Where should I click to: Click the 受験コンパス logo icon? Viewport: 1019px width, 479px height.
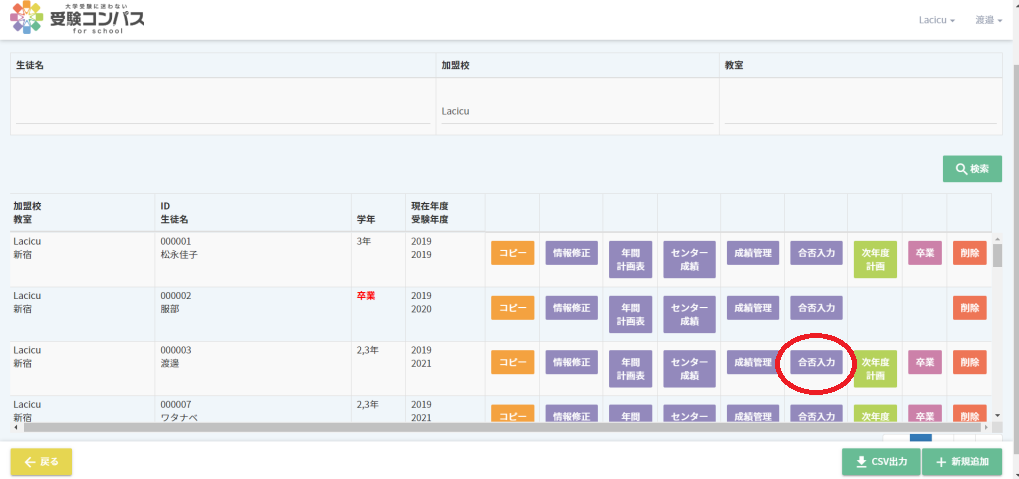tap(26, 17)
